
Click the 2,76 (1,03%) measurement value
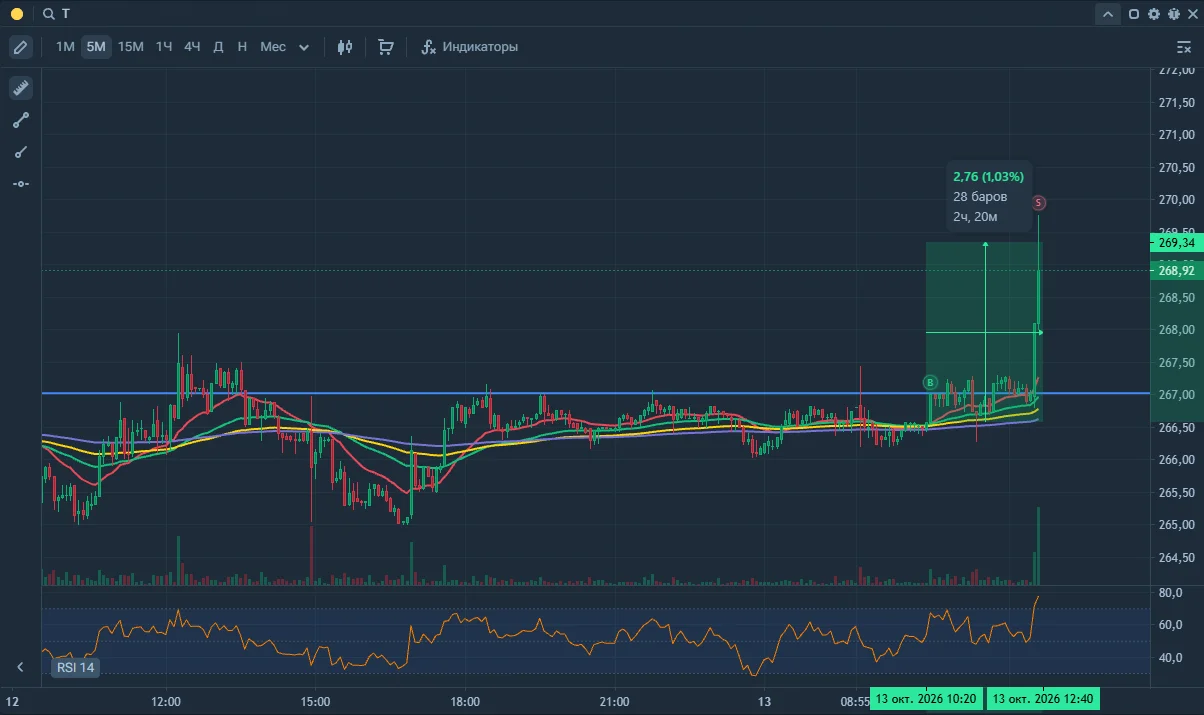[x=988, y=177]
